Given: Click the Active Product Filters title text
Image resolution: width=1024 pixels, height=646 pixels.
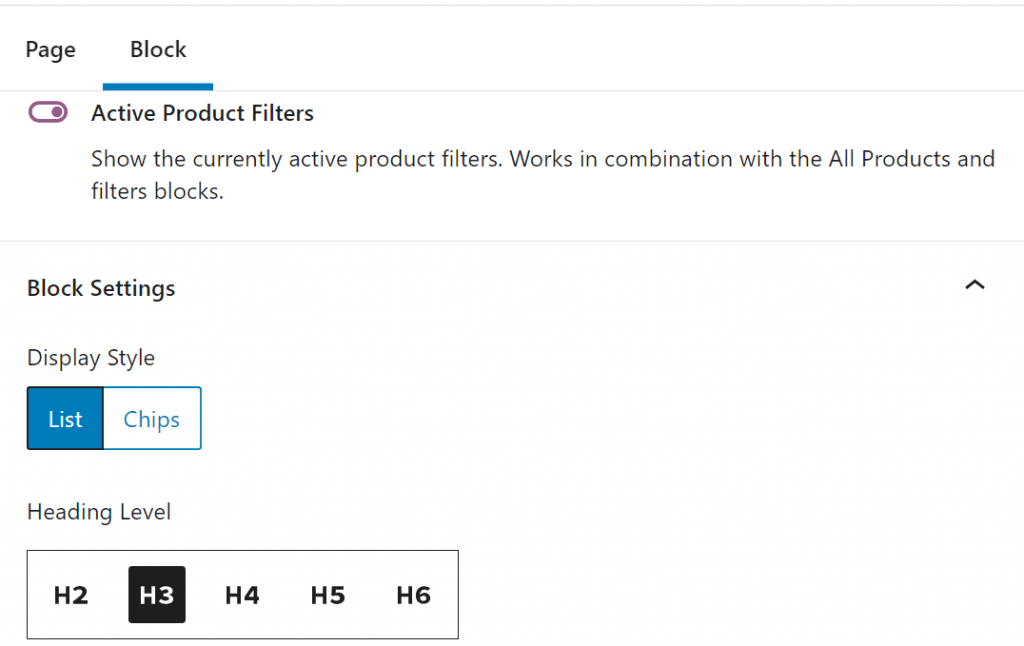Looking at the screenshot, I should (202, 113).
